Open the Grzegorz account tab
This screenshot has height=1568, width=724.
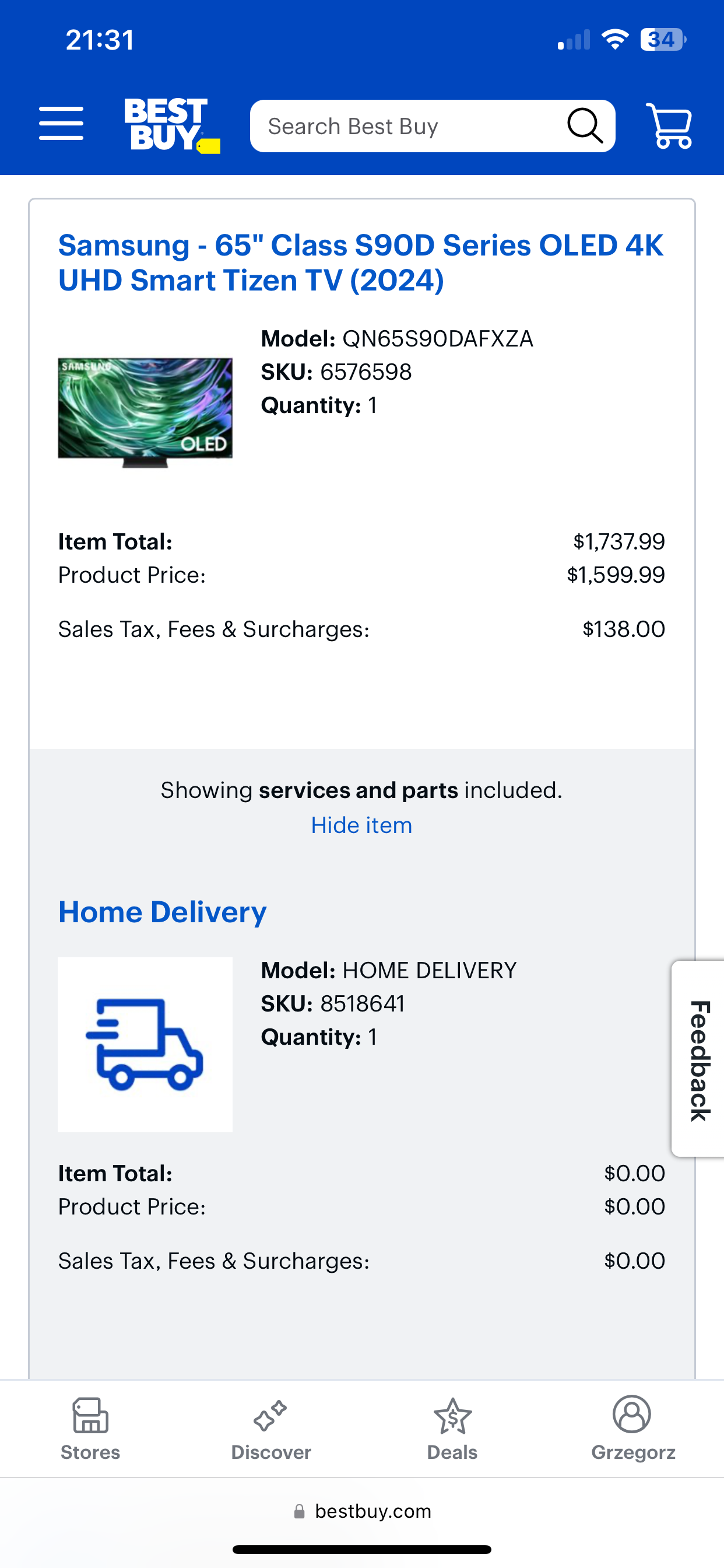pos(632,1428)
